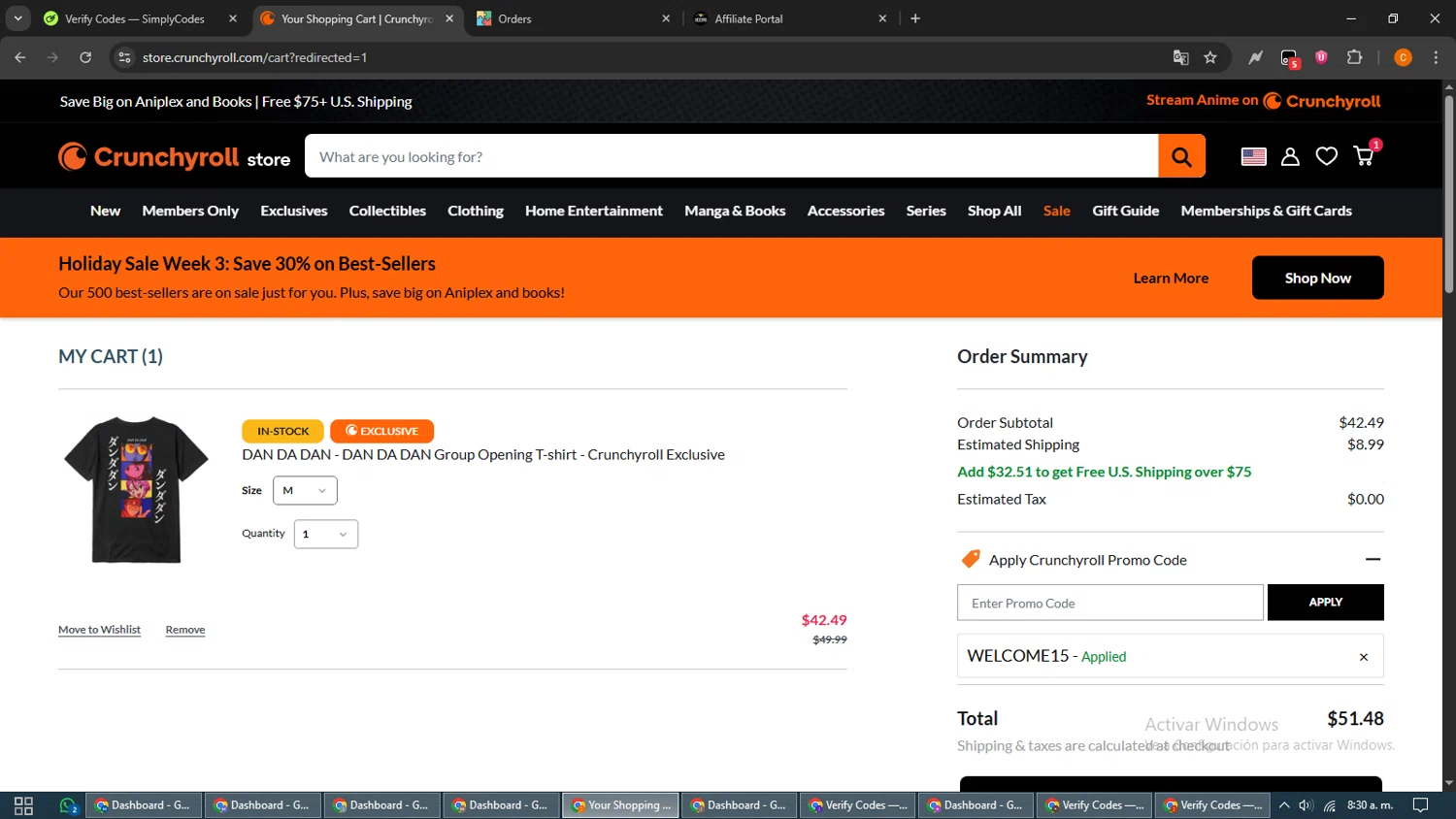Open the Members Only menu
This screenshot has height=819, width=1456.
190,211
